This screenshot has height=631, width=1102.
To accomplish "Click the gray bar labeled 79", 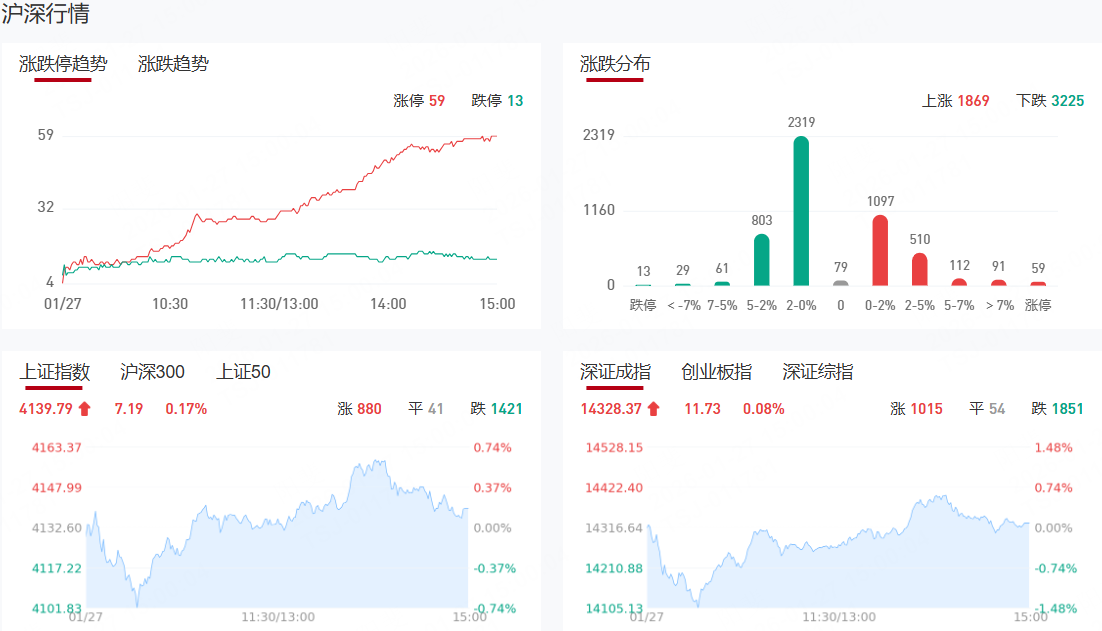I will click(x=841, y=283).
